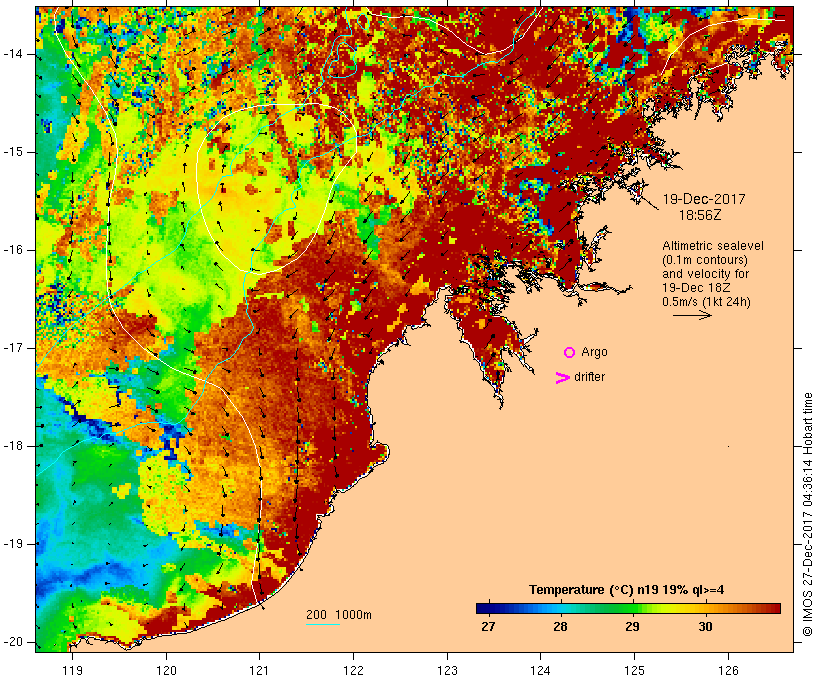Click latitude axis label '-14'
The height and width of the screenshot is (680, 820).
(13, 54)
